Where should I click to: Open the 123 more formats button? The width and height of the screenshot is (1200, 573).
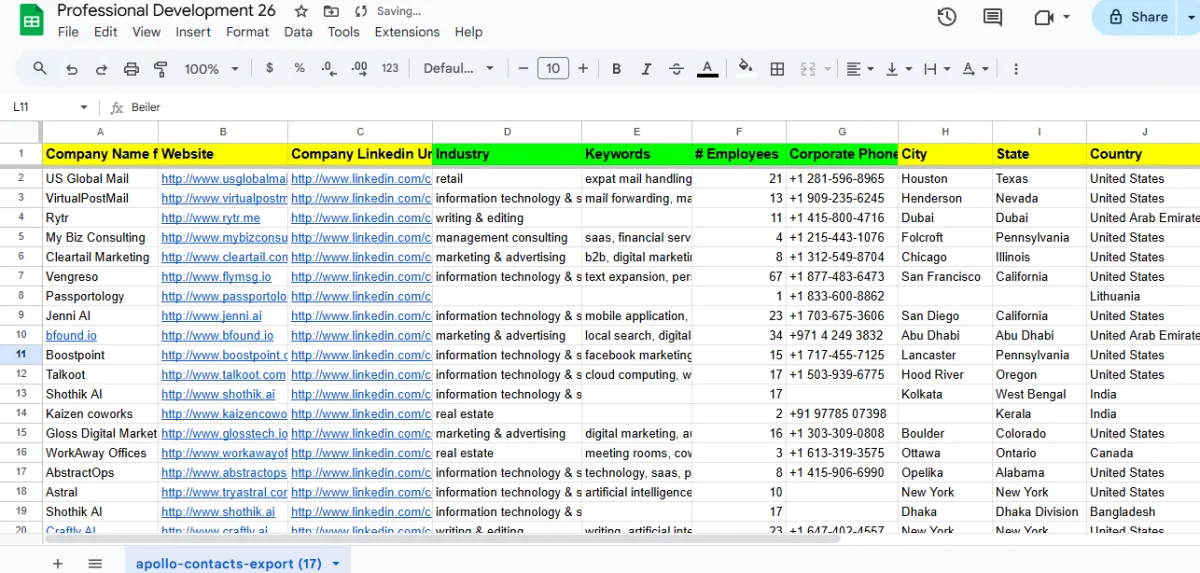[391, 69]
